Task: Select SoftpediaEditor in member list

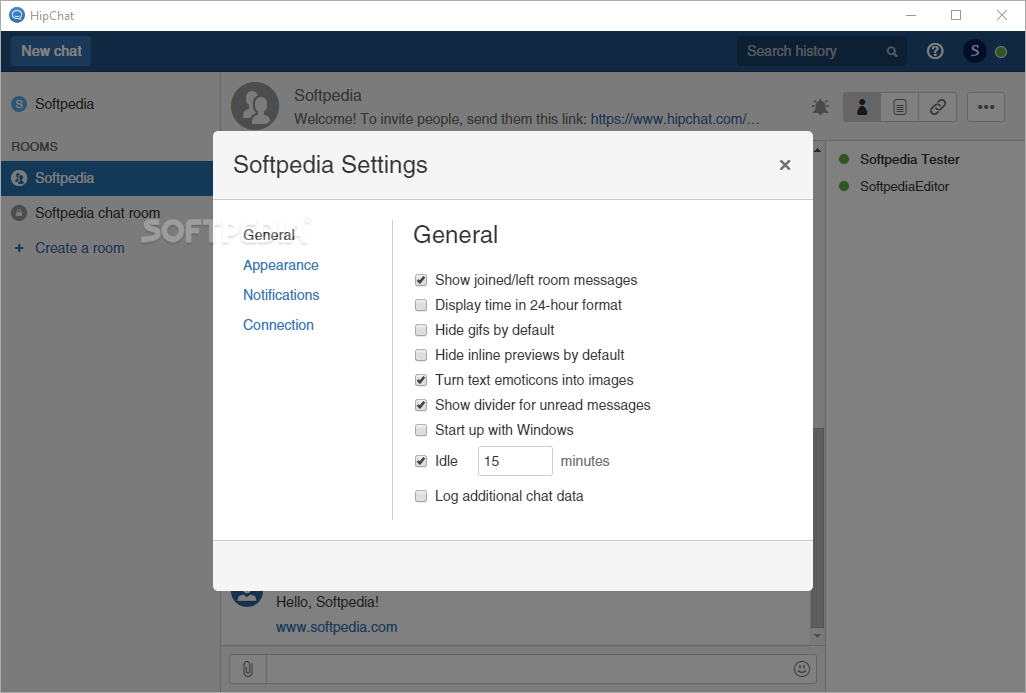Action: tap(904, 187)
